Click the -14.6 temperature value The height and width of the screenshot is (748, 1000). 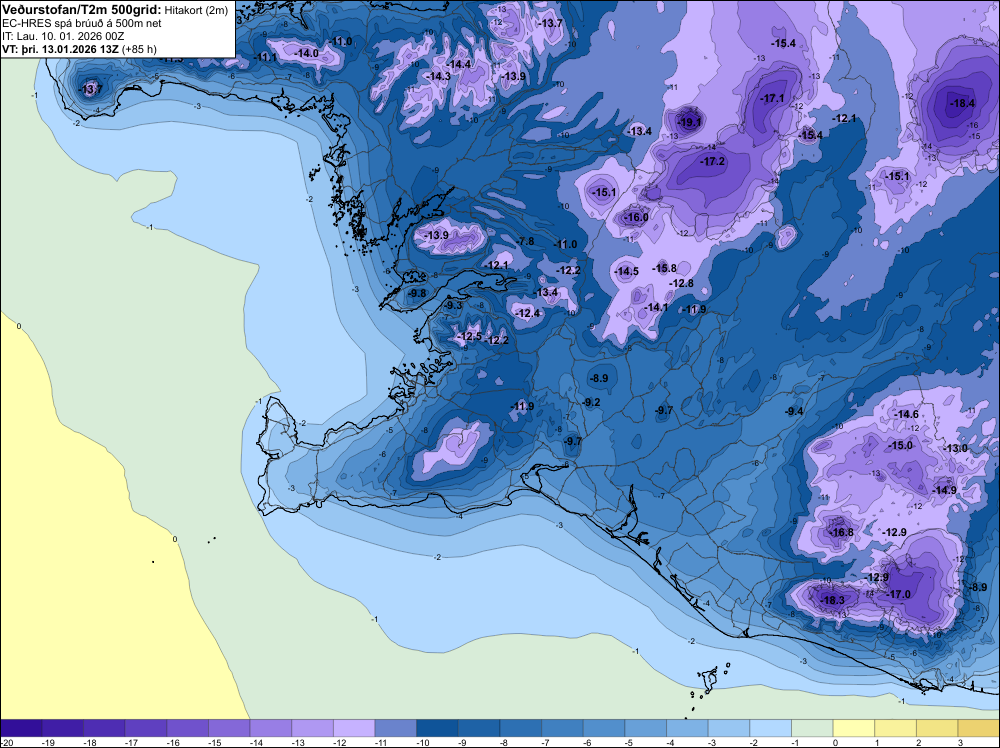pos(906,415)
